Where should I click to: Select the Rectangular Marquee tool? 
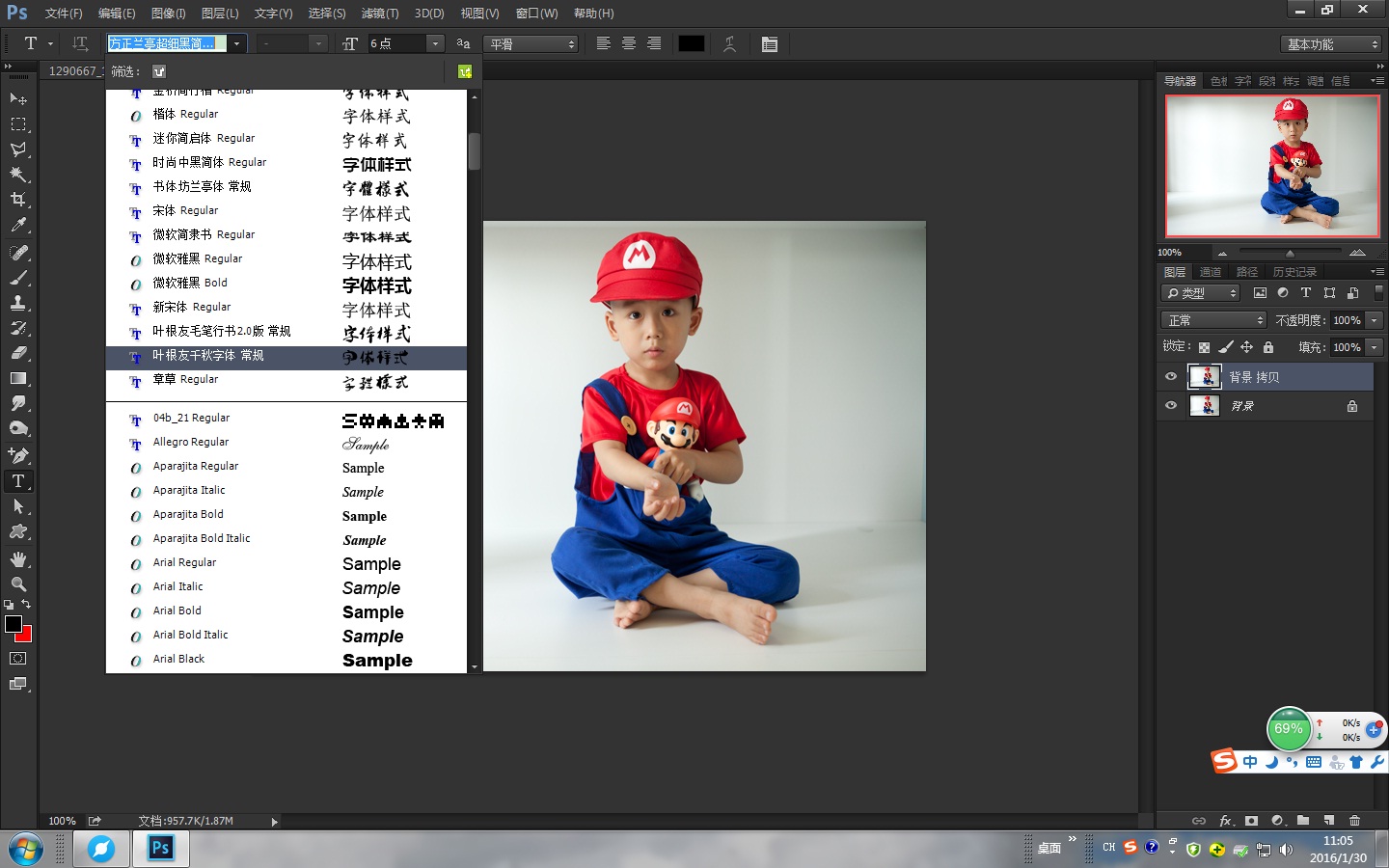18,124
